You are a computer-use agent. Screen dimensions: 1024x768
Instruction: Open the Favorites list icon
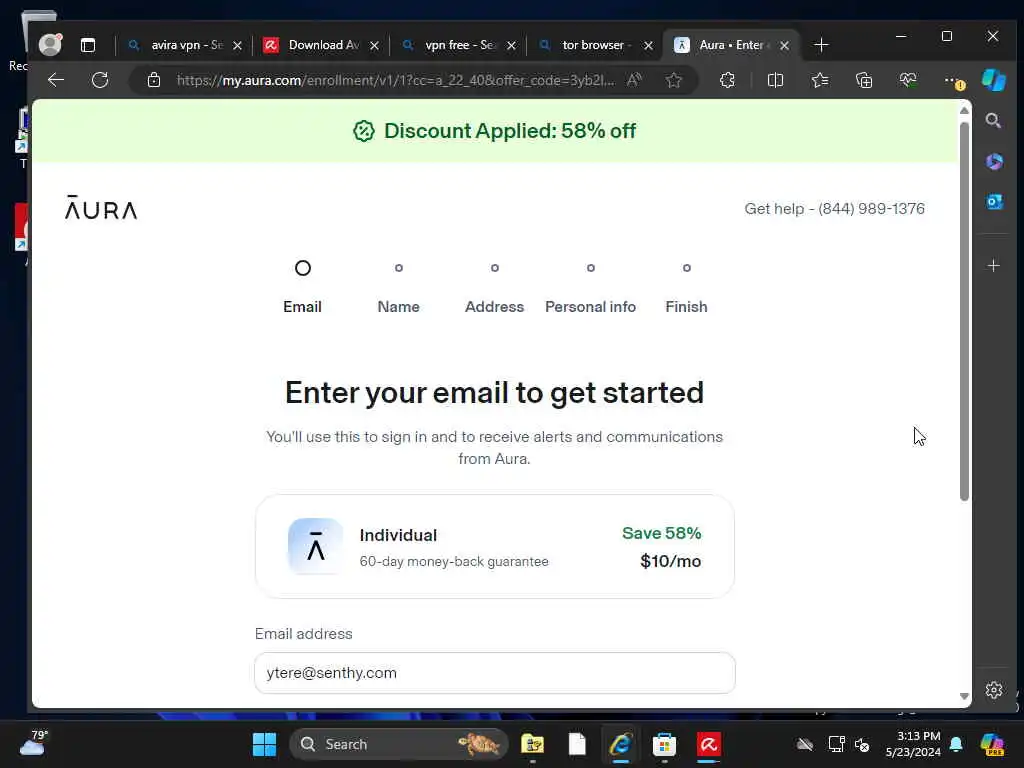pos(820,80)
